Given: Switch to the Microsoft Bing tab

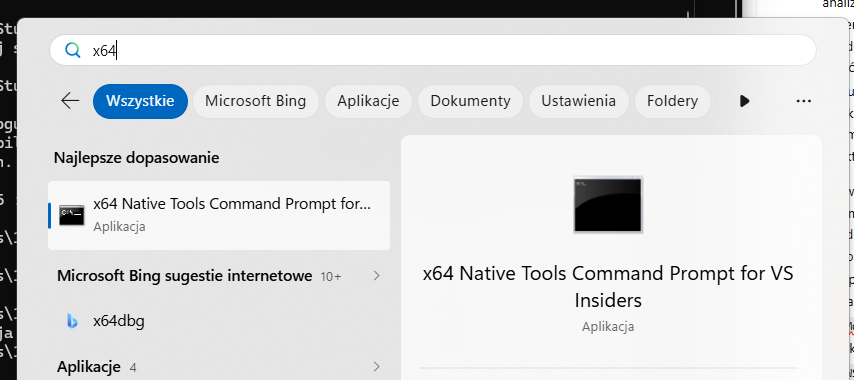Looking at the screenshot, I should point(255,101).
